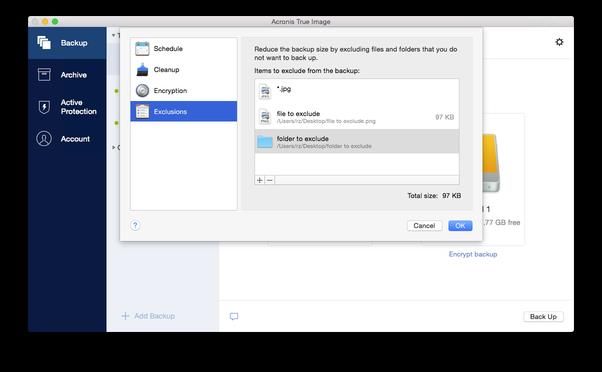Image resolution: width=602 pixels, height=372 pixels.
Task: Open settings gear icon
Action: tap(559, 42)
